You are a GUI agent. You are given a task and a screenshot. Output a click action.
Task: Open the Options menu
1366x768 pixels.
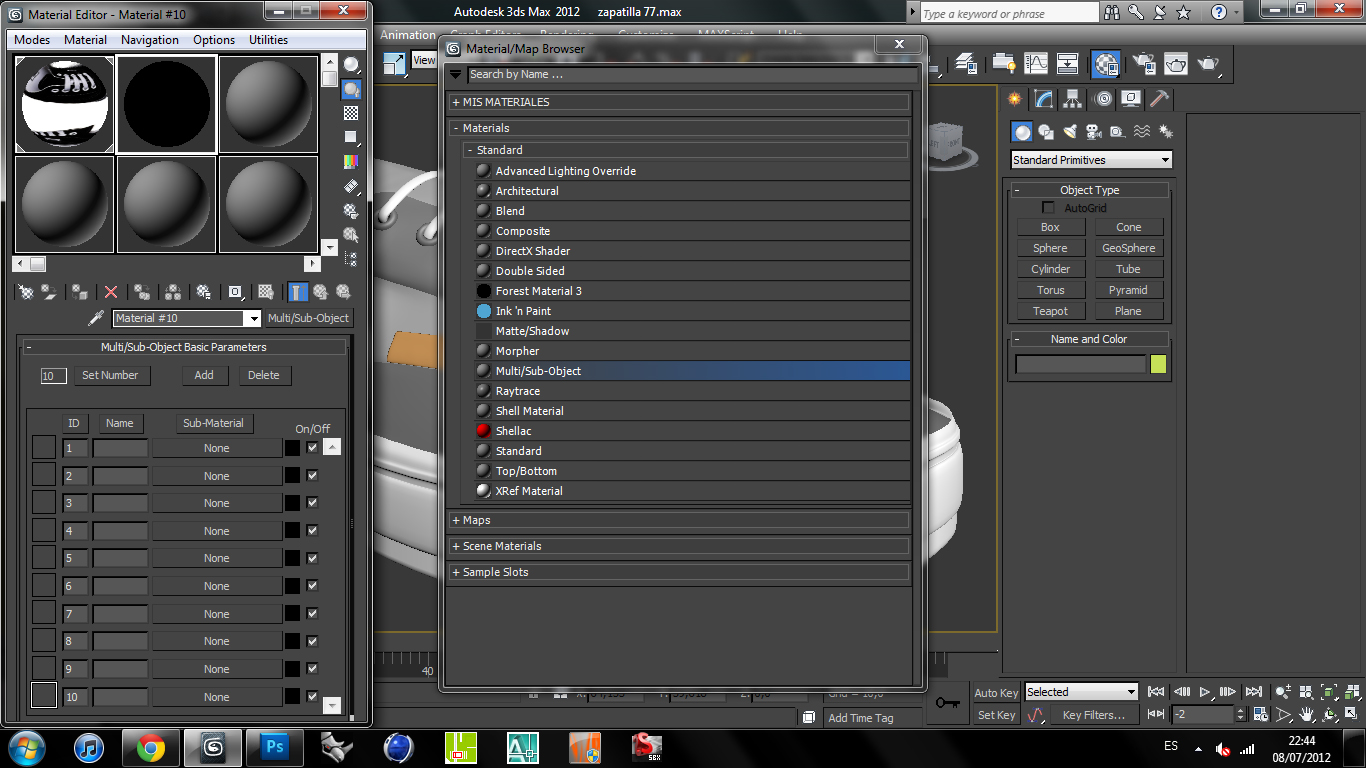tap(214, 40)
